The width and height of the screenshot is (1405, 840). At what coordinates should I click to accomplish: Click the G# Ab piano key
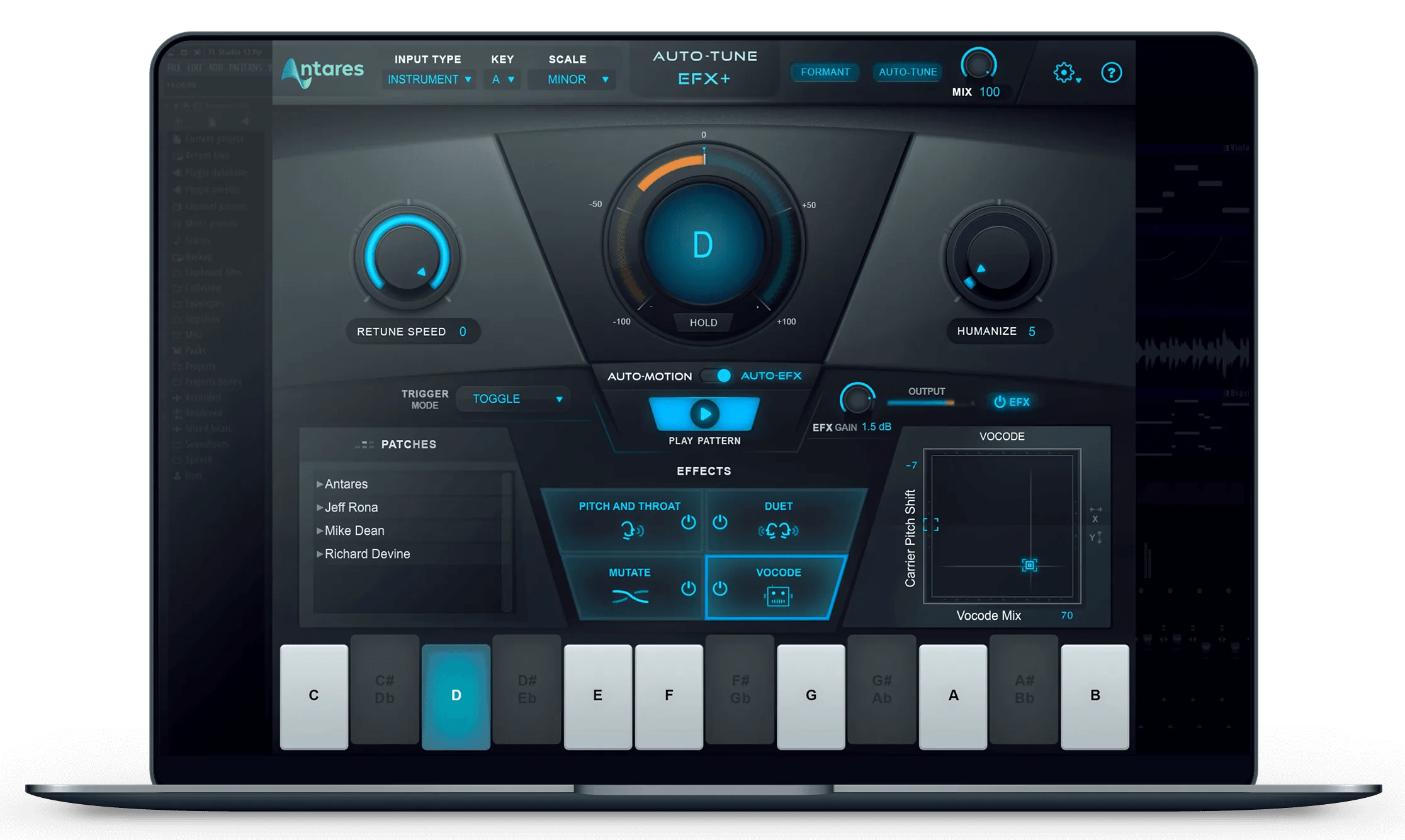pos(882,689)
